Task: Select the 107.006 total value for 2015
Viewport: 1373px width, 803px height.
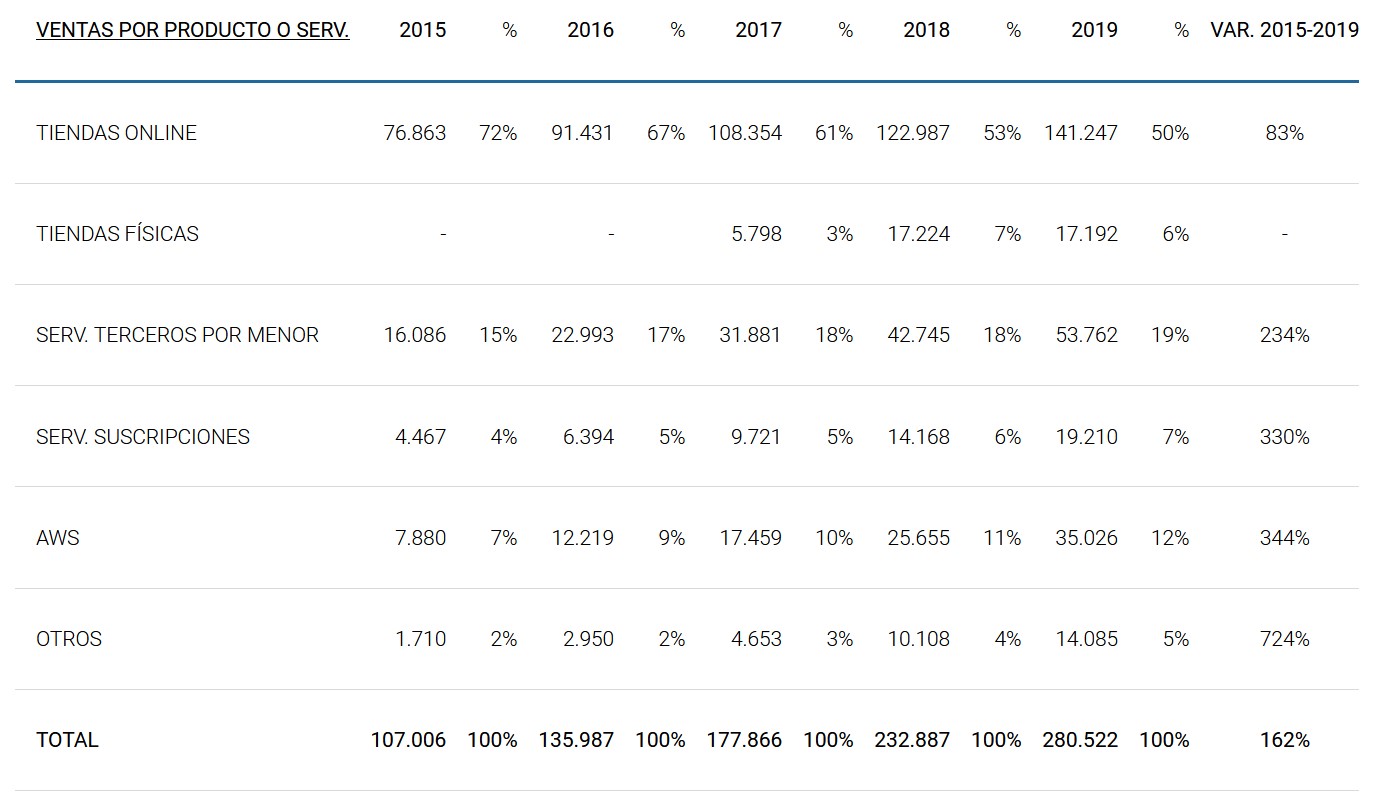Action: (408, 740)
